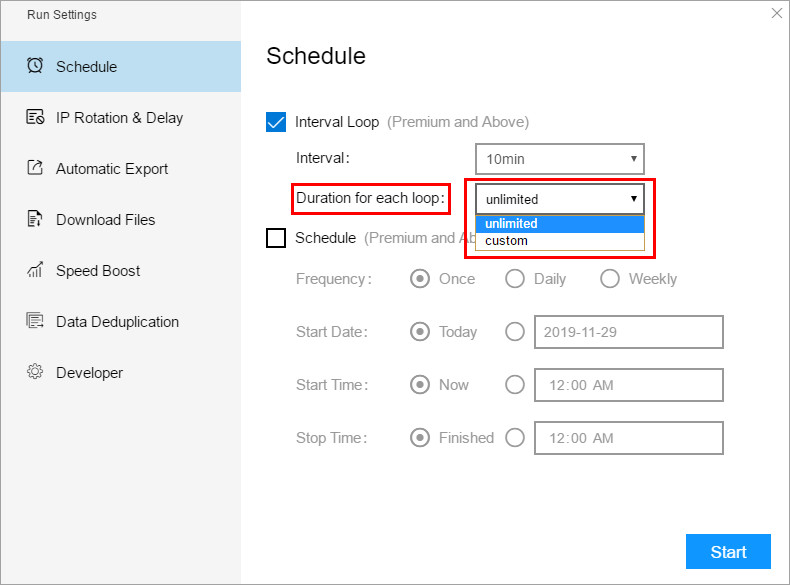790x585 pixels.
Task: Collapse the Duration for each loop dropdown
Action: (x=560, y=199)
